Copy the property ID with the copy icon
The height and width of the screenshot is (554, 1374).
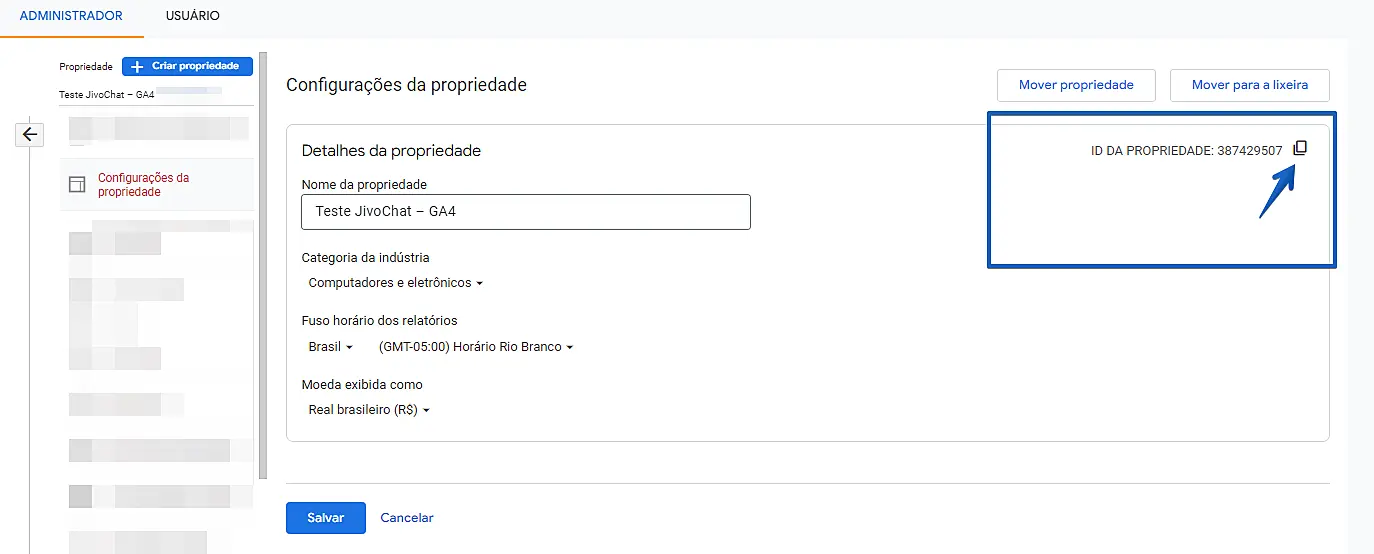[1300, 149]
